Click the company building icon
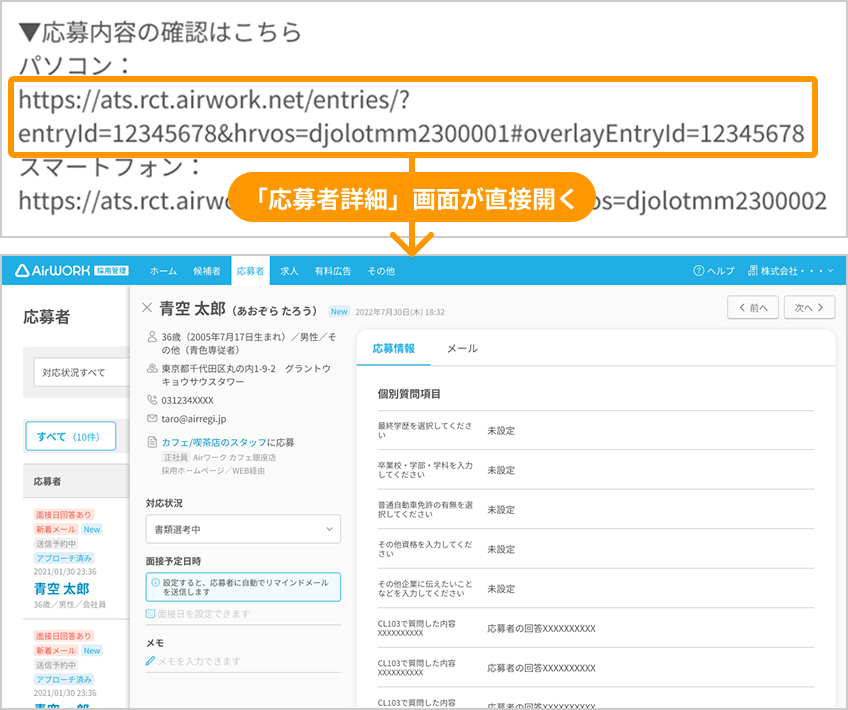This screenshot has height=710, width=848. 752,270
